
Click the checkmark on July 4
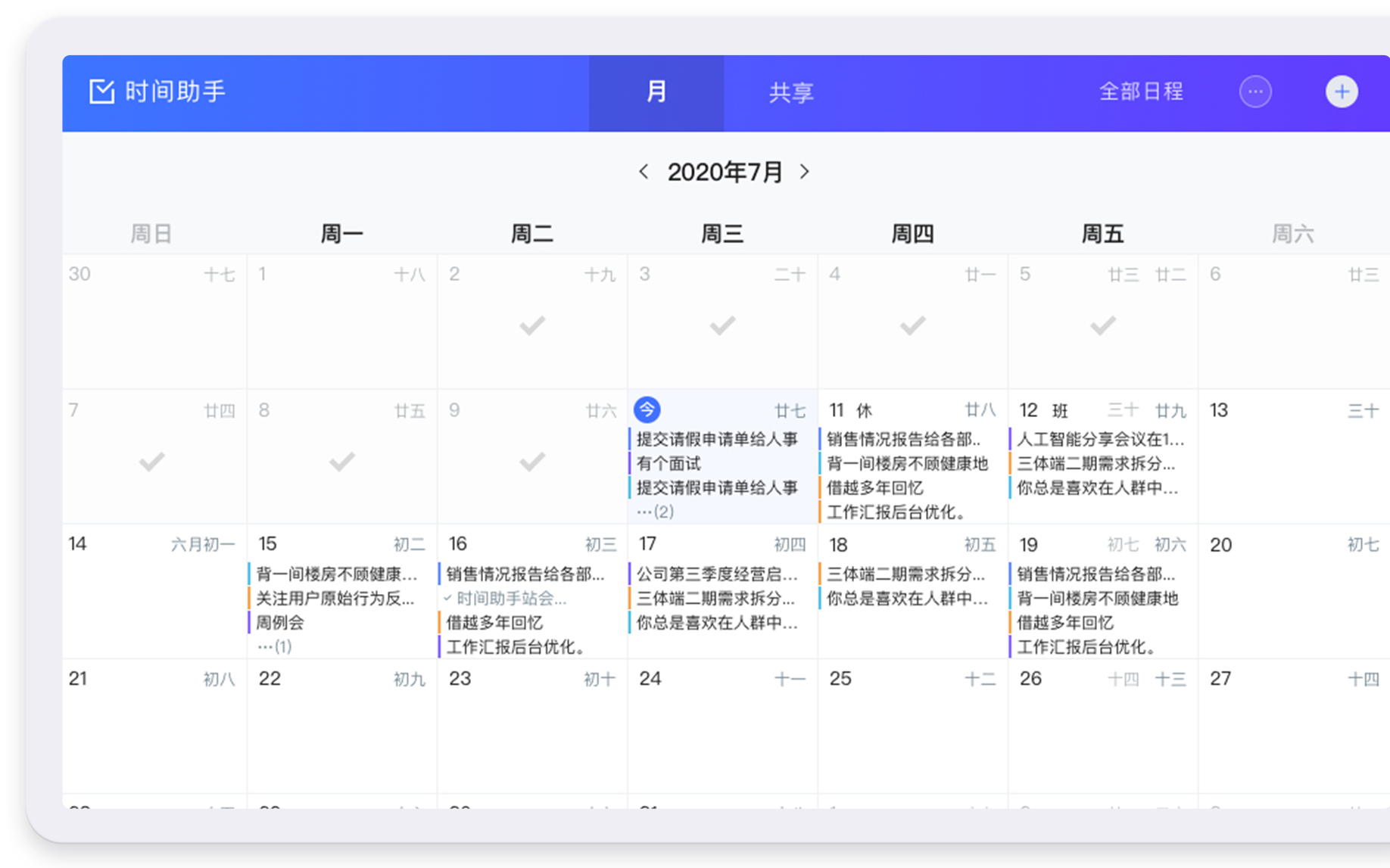tap(912, 325)
